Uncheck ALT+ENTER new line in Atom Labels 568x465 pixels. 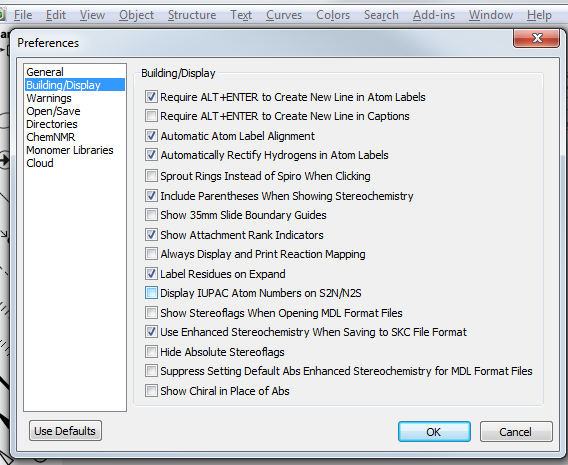(x=151, y=97)
